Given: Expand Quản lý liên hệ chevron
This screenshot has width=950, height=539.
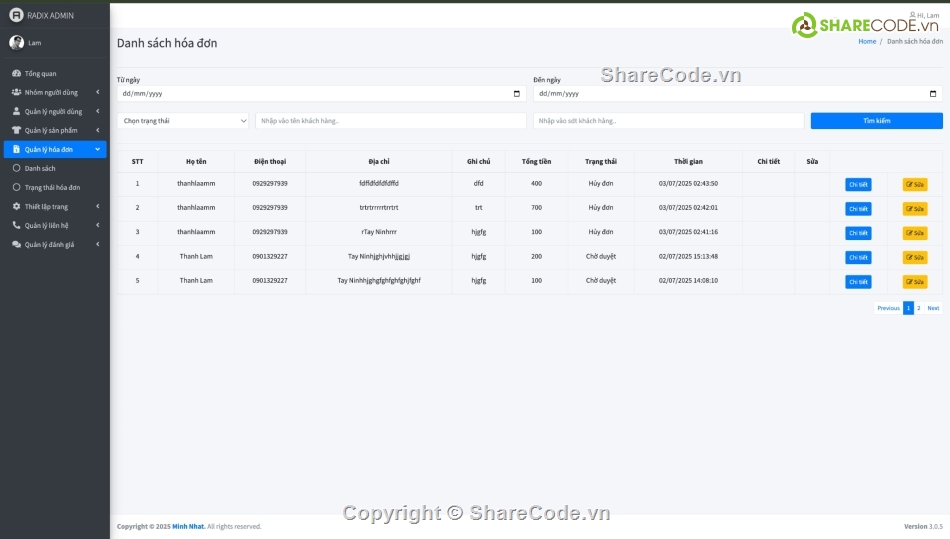Looking at the screenshot, I should click(x=98, y=225).
